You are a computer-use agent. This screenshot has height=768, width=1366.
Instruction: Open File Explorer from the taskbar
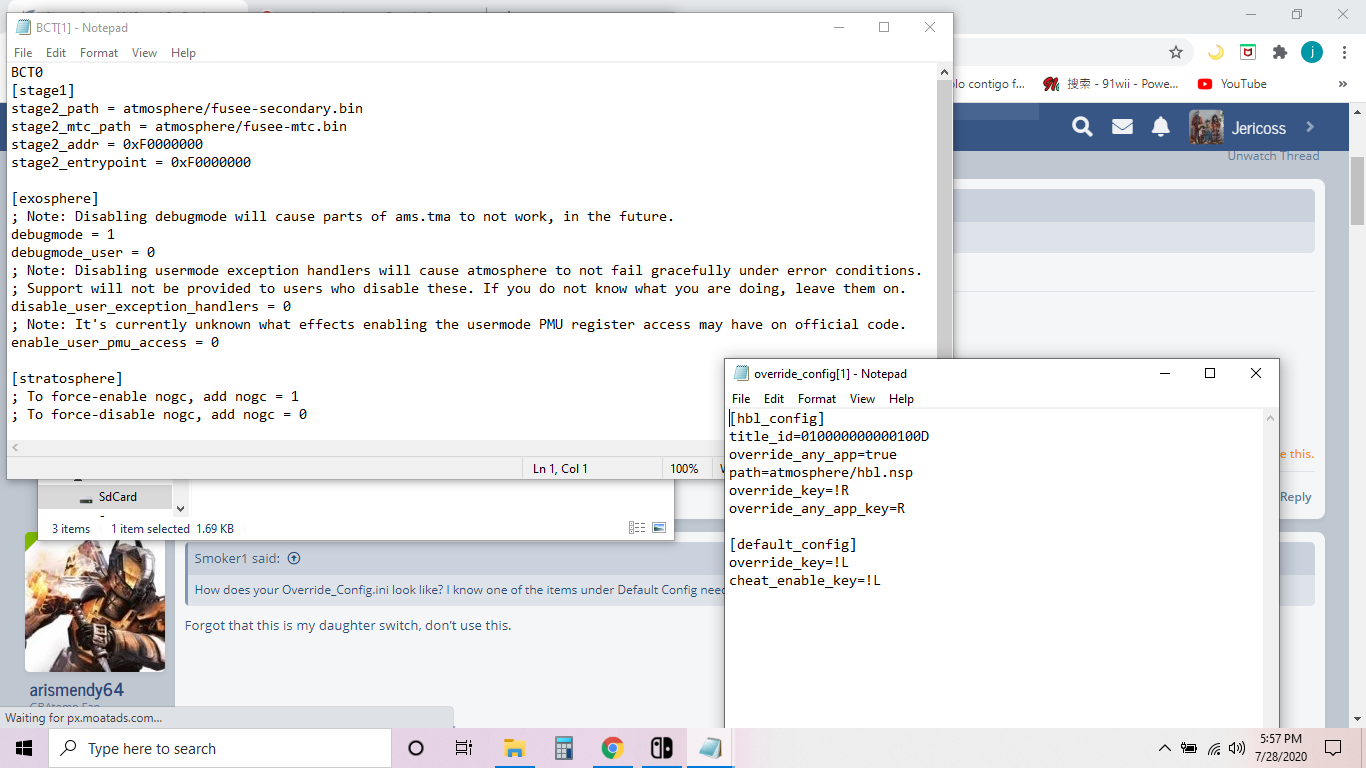(x=514, y=748)
